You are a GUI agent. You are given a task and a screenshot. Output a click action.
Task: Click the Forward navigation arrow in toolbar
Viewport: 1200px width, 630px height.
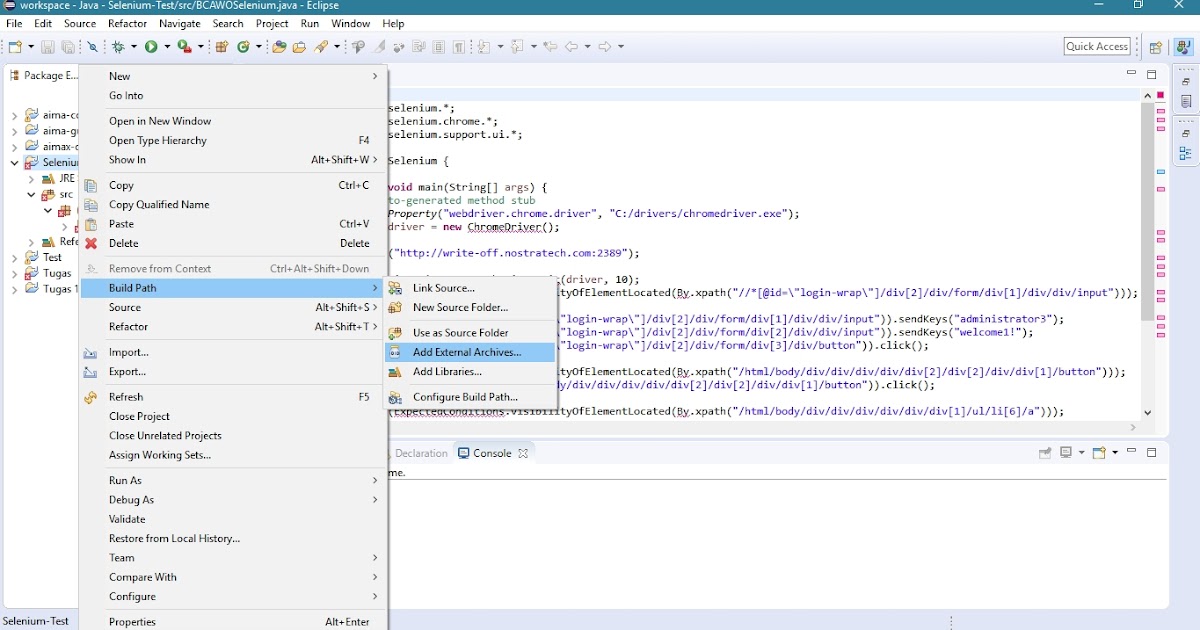[x=605, y=46]
